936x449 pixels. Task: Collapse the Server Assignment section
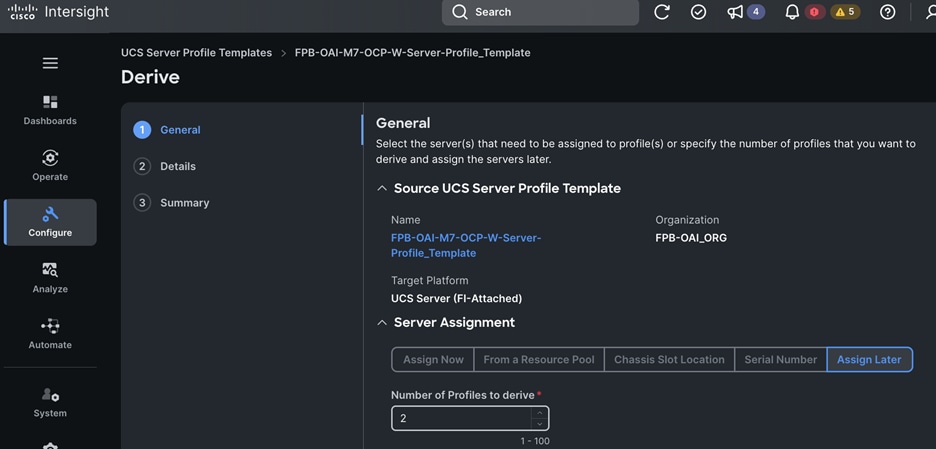coord(382,322)
